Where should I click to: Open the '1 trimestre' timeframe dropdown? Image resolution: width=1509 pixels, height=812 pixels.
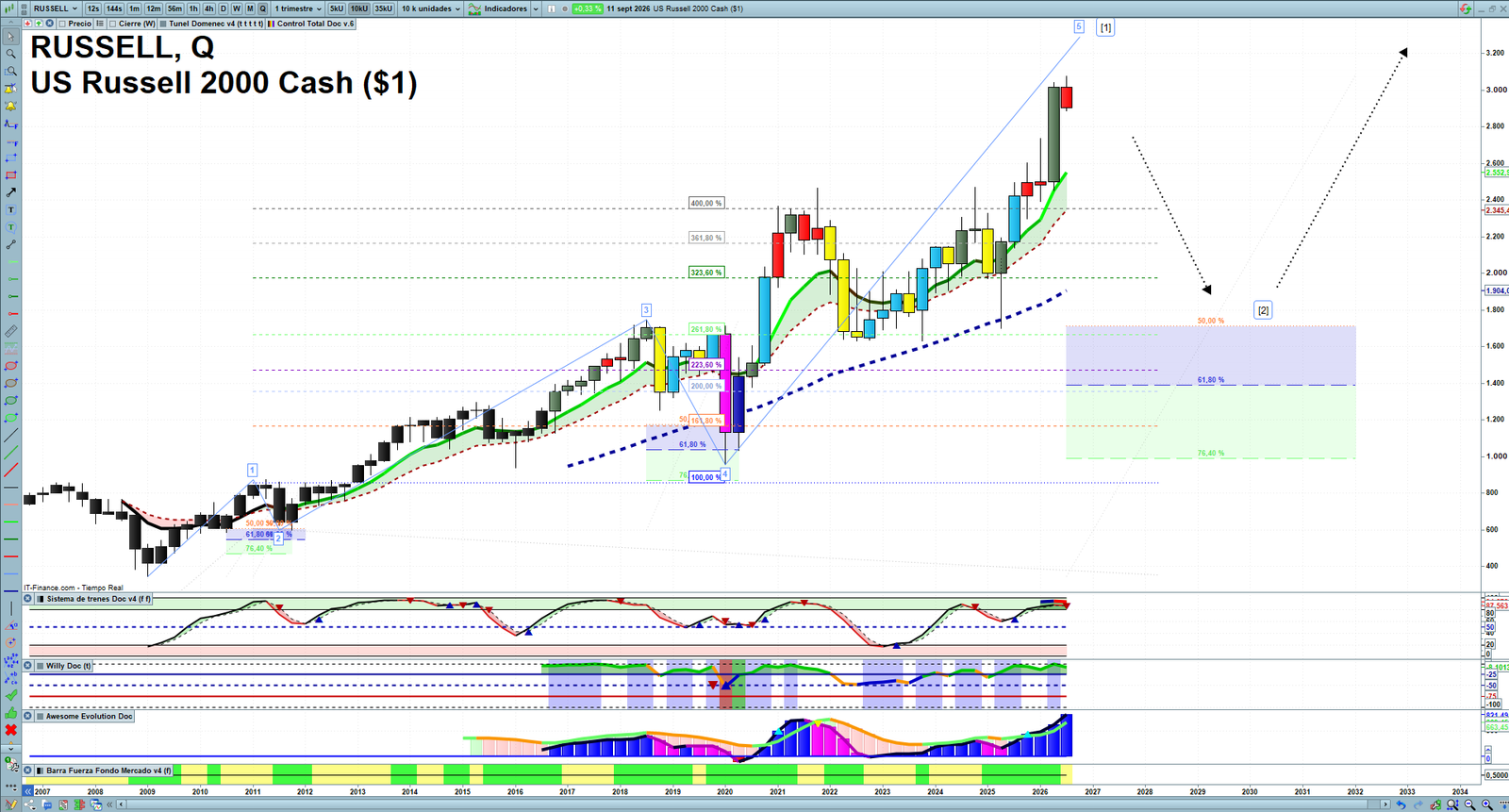pyautogui.click(x=298, y=8)
